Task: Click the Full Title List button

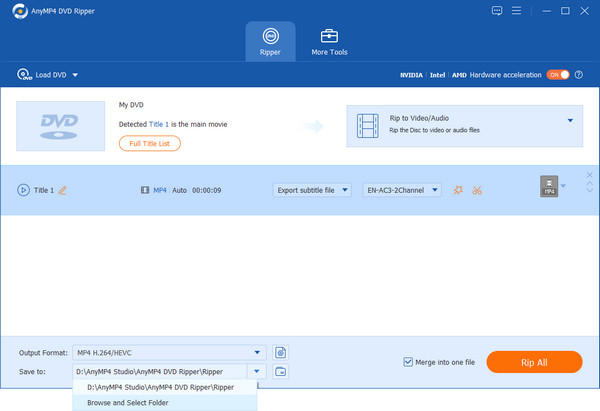Action: click(149, 143)
